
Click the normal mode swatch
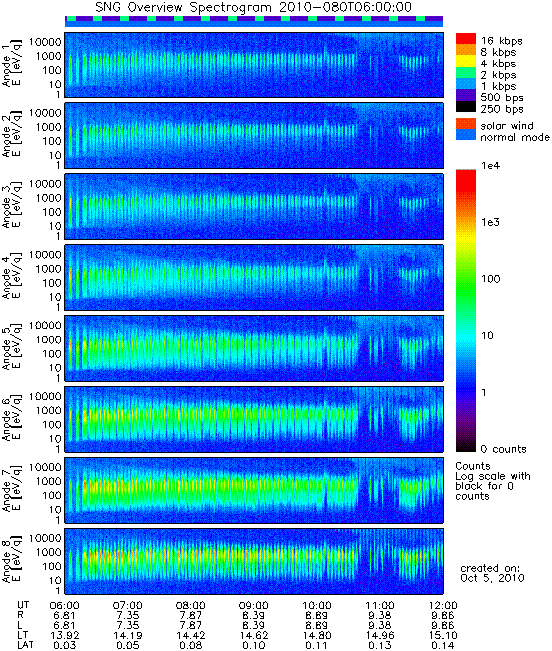pos(466,135)
